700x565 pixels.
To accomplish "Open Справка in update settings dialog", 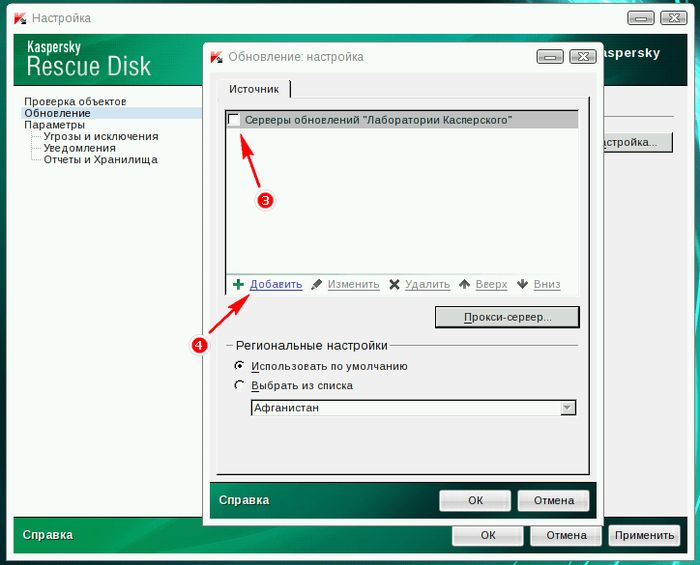I will tap(244, 500).
